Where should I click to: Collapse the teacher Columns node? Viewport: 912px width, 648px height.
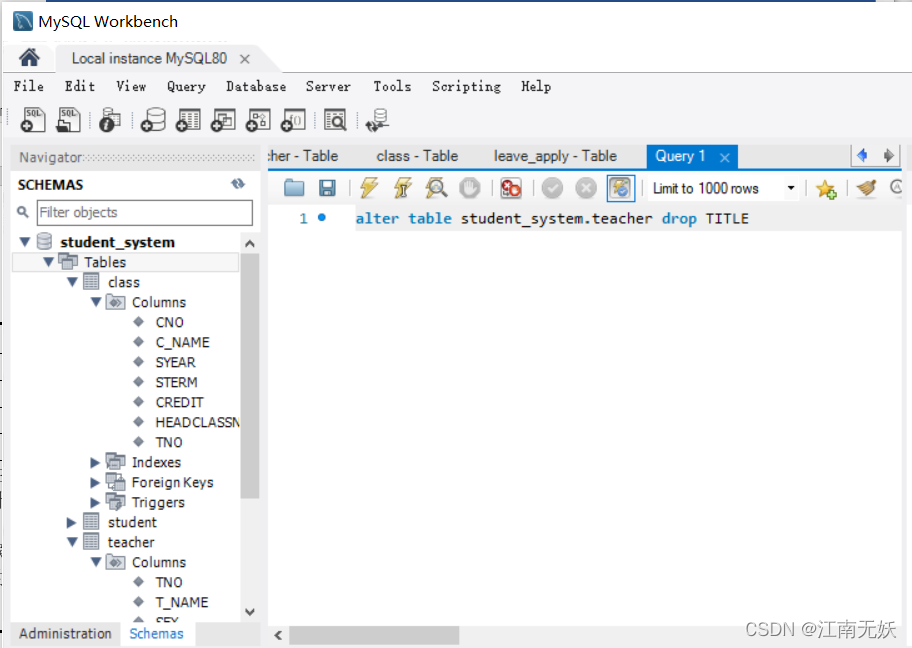point(97,562)
